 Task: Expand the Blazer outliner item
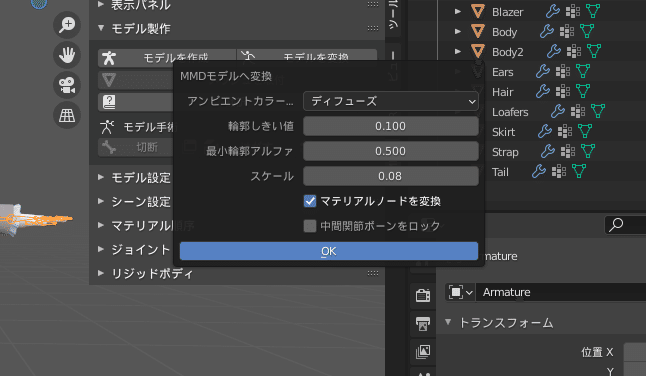click(458, 12)
